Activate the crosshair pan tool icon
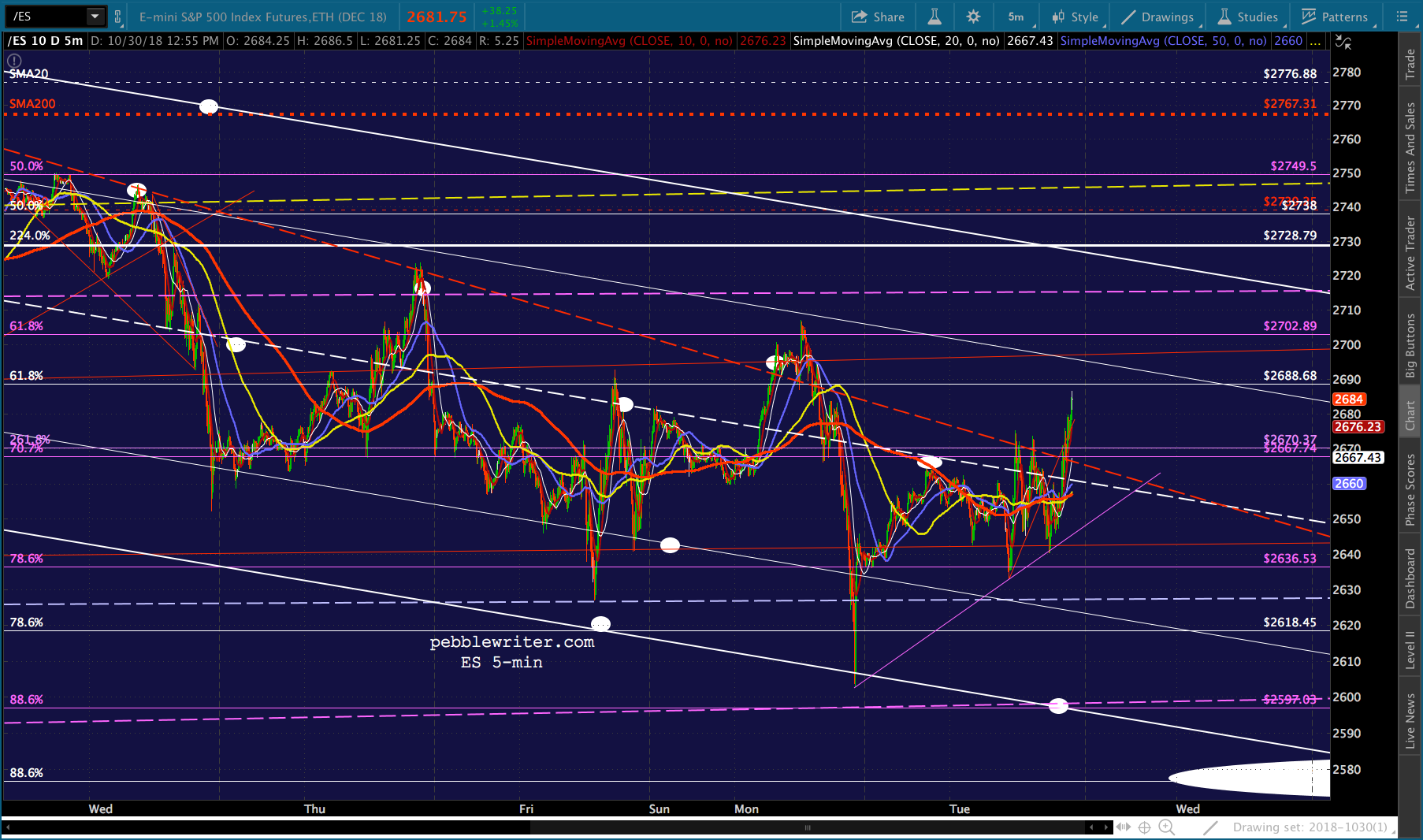1423x840 pixels. point(1145,827)
